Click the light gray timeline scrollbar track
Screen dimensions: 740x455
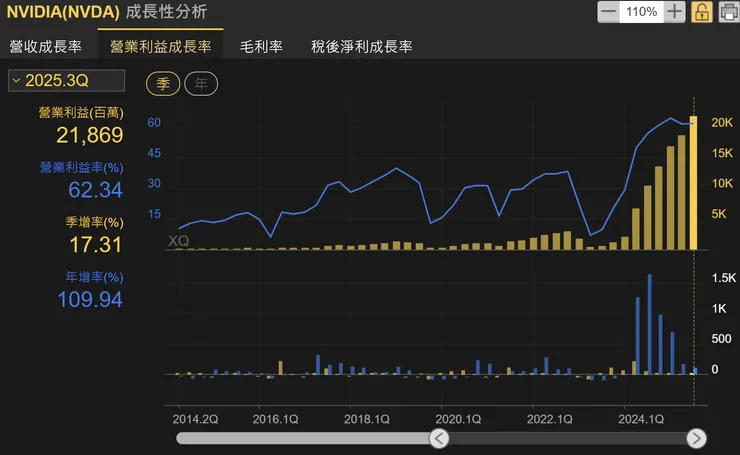[x=303, y=438]
